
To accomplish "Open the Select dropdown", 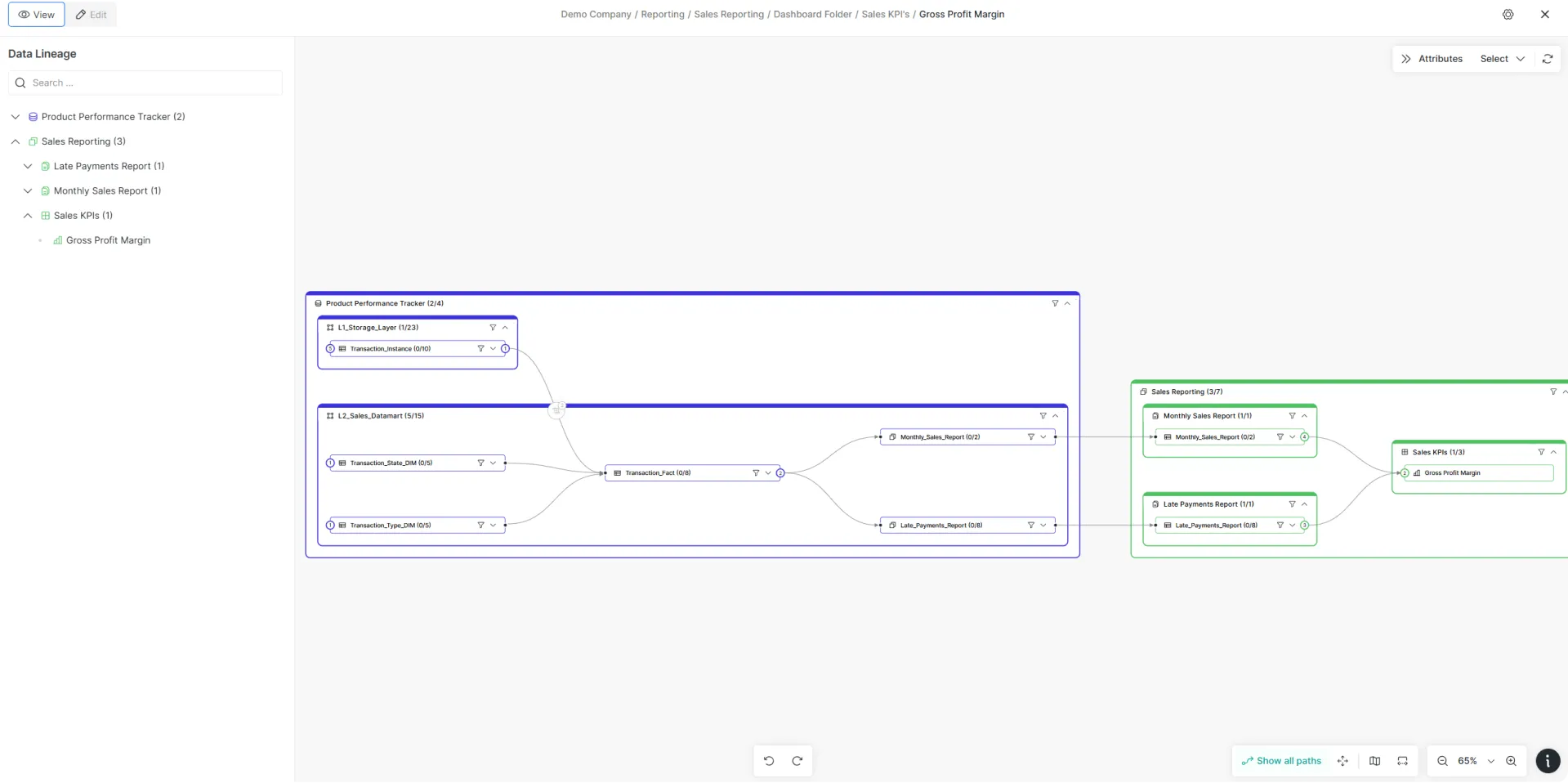I will tap(1503, 59).
